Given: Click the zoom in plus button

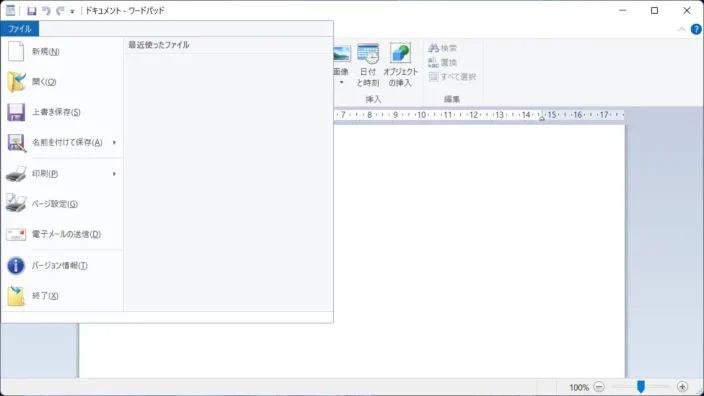Looking at the screenshot, I should pyautogui.click(x=682, y=387).
